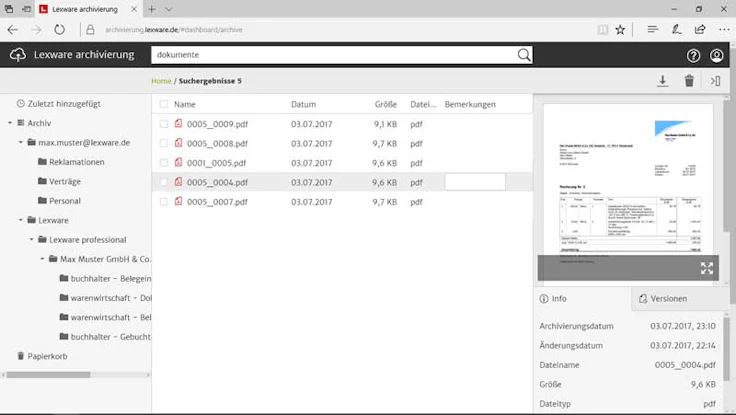Image resolution: width=736 pixels, height=415 pixels.
Task: Collapse the Lexware folder node
Action: [x=20, y=220]
